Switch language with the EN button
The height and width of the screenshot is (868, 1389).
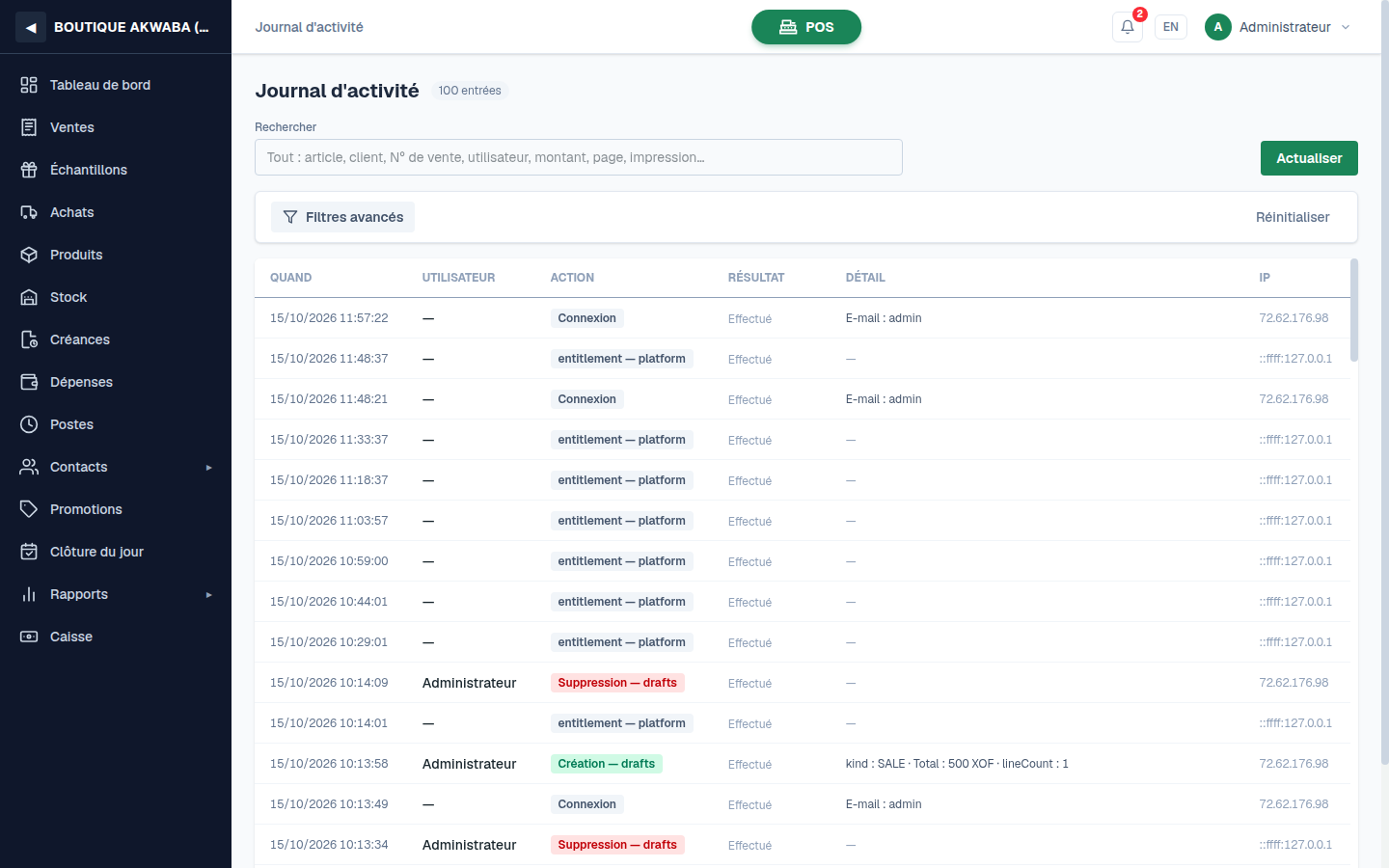pos(1171,27)
